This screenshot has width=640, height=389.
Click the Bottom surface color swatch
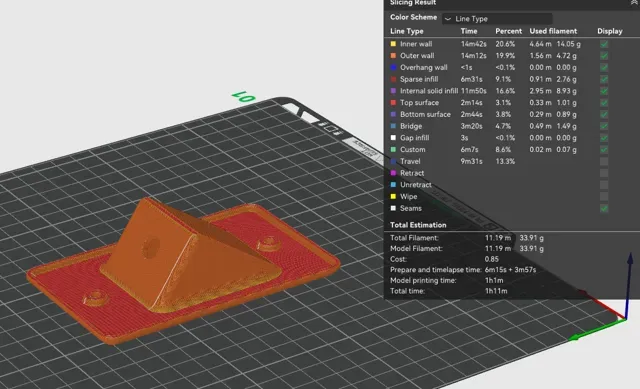coord(393,114)
